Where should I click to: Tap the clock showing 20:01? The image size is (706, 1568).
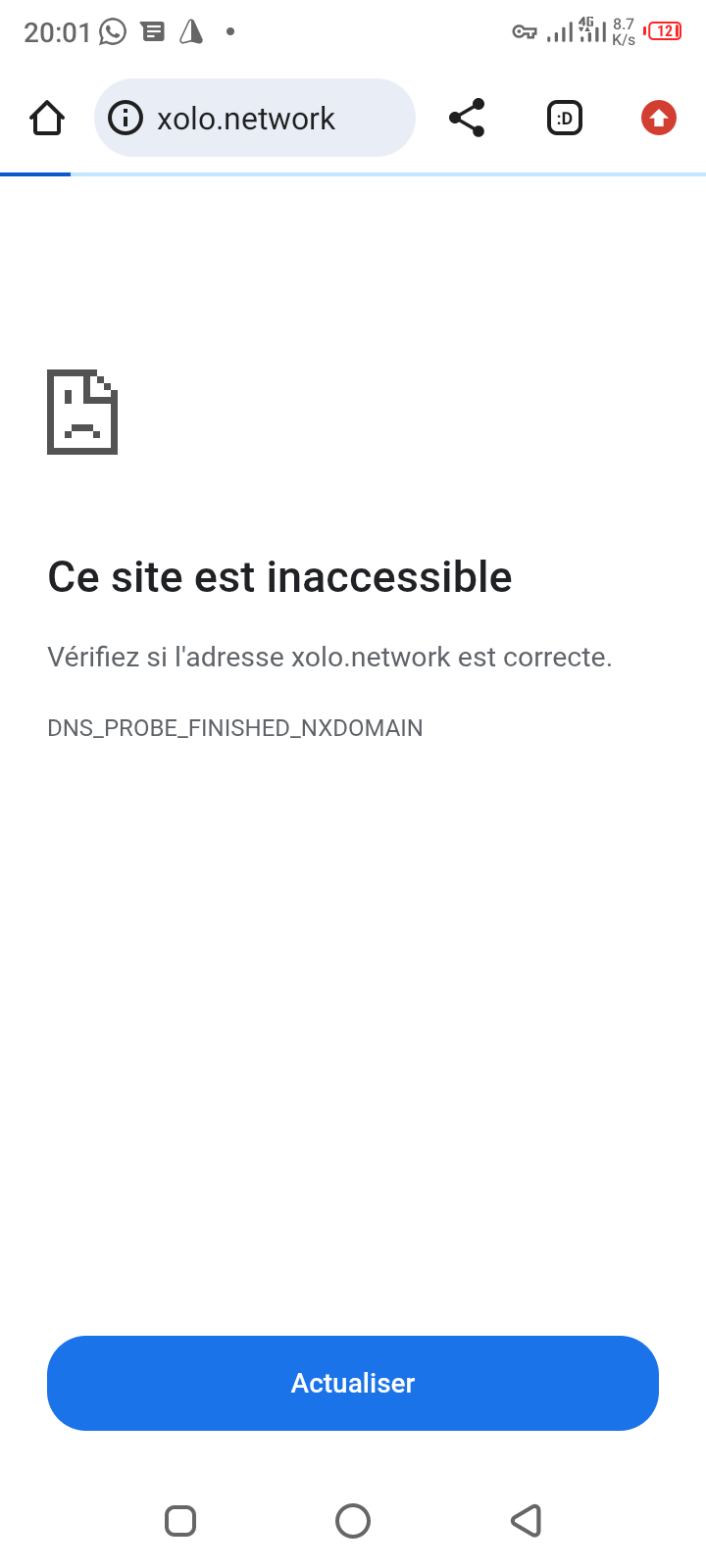[57, 32]
